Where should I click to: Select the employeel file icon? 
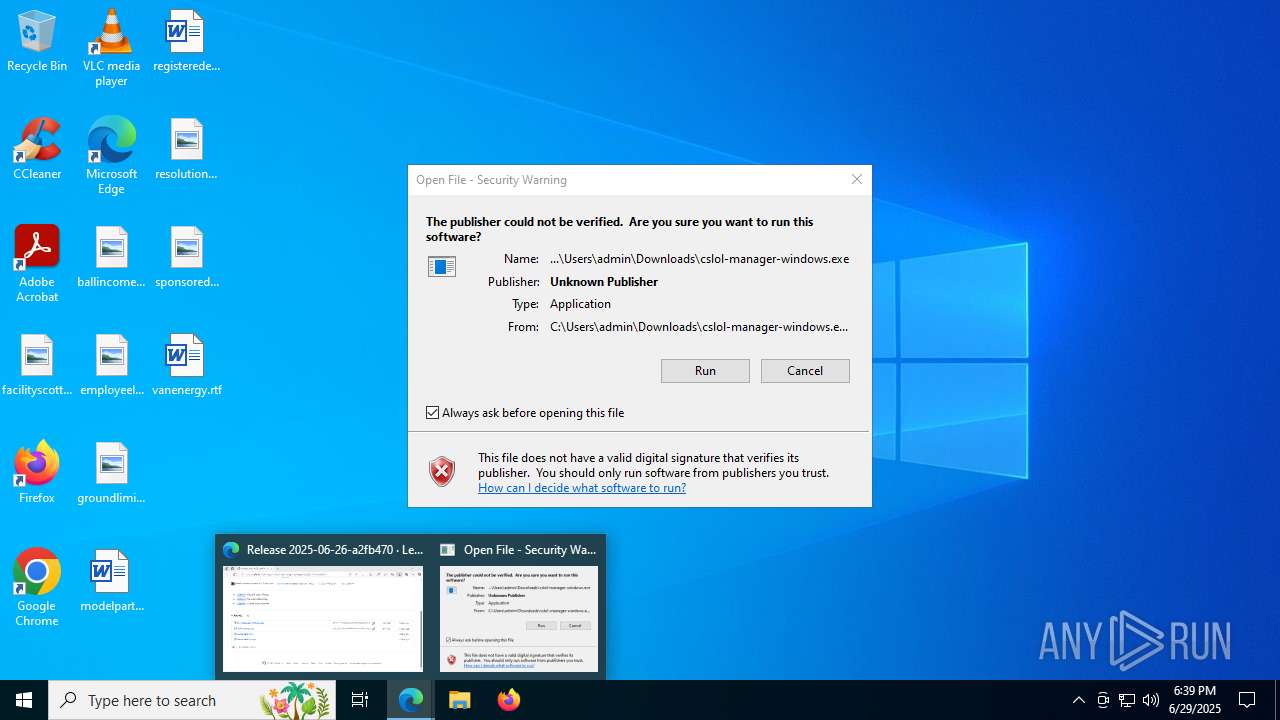pos(111,366)
